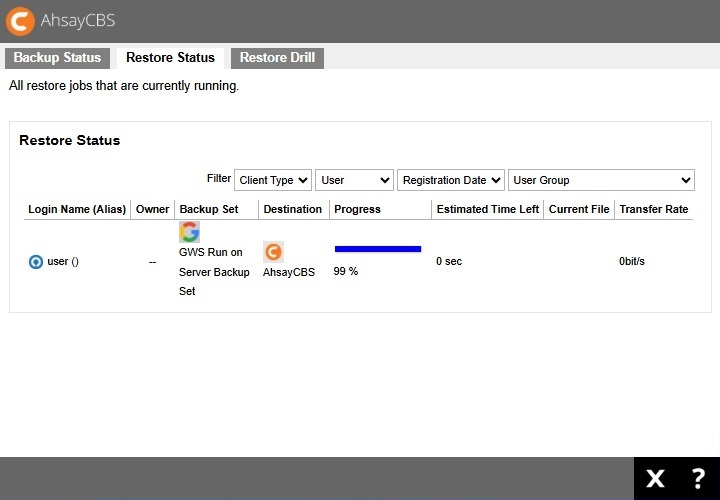720x500 pixels.
Task: Click the Current File column header
Action: [579, 209]
